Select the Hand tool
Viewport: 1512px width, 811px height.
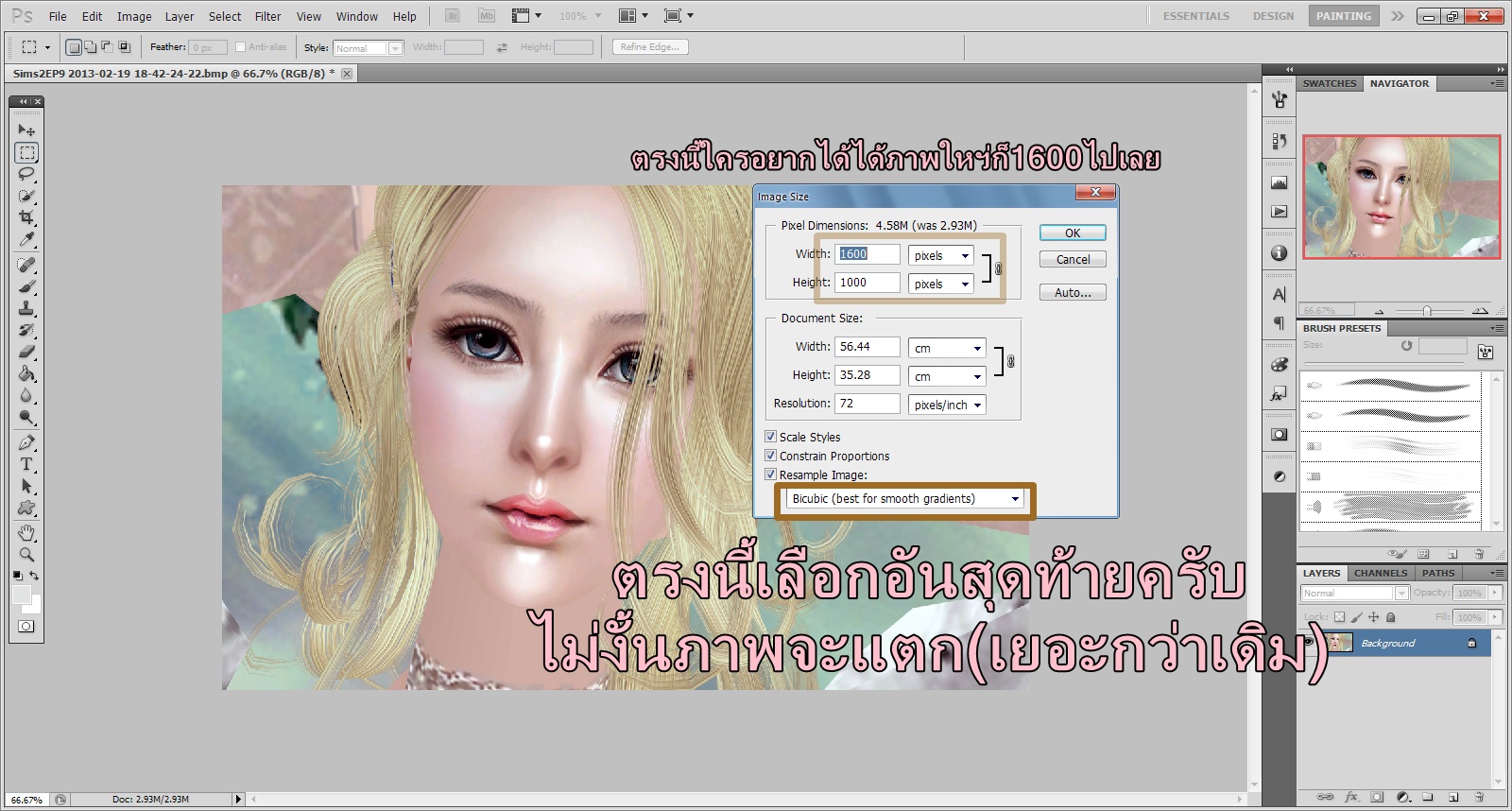tap(26, 532)
